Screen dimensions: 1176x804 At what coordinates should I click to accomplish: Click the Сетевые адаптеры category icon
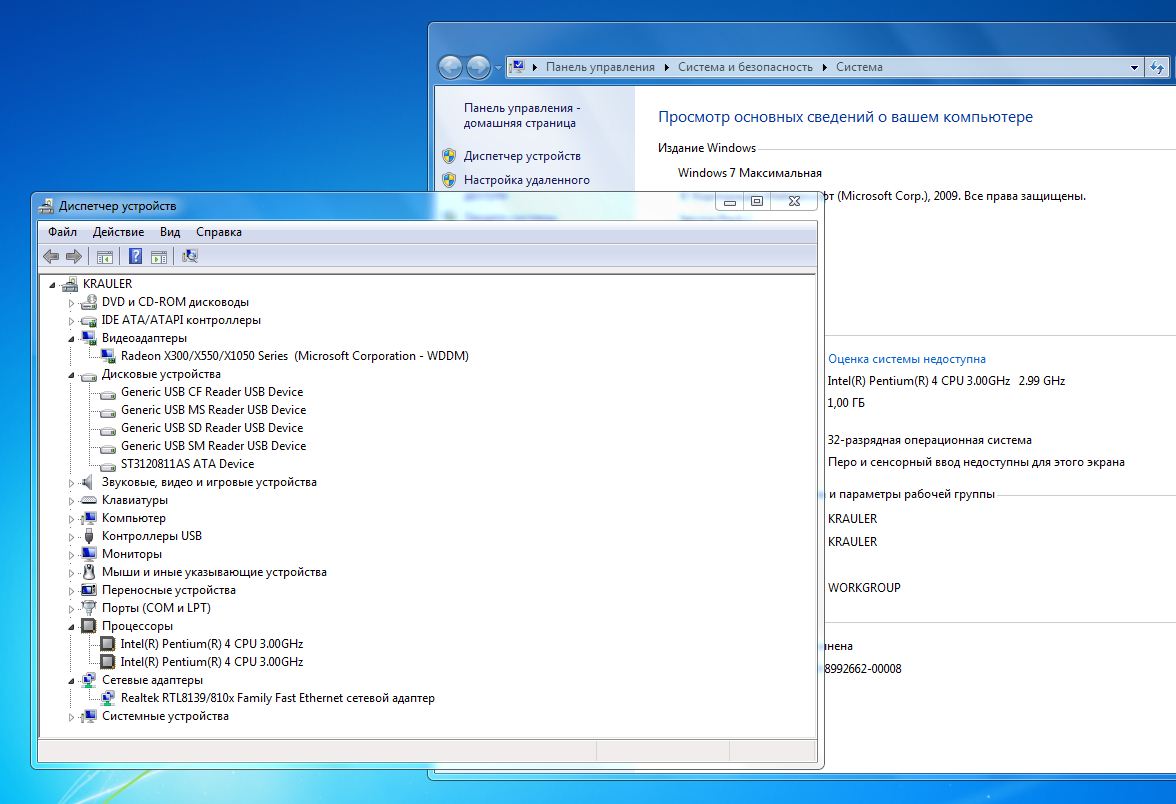coord(88,680)
